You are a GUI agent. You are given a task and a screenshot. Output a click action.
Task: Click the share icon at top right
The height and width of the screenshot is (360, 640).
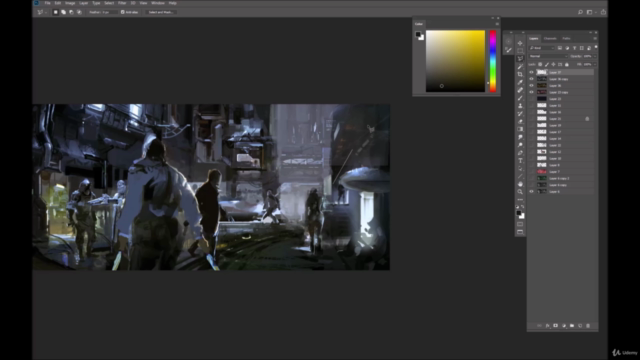click(603, 12)
